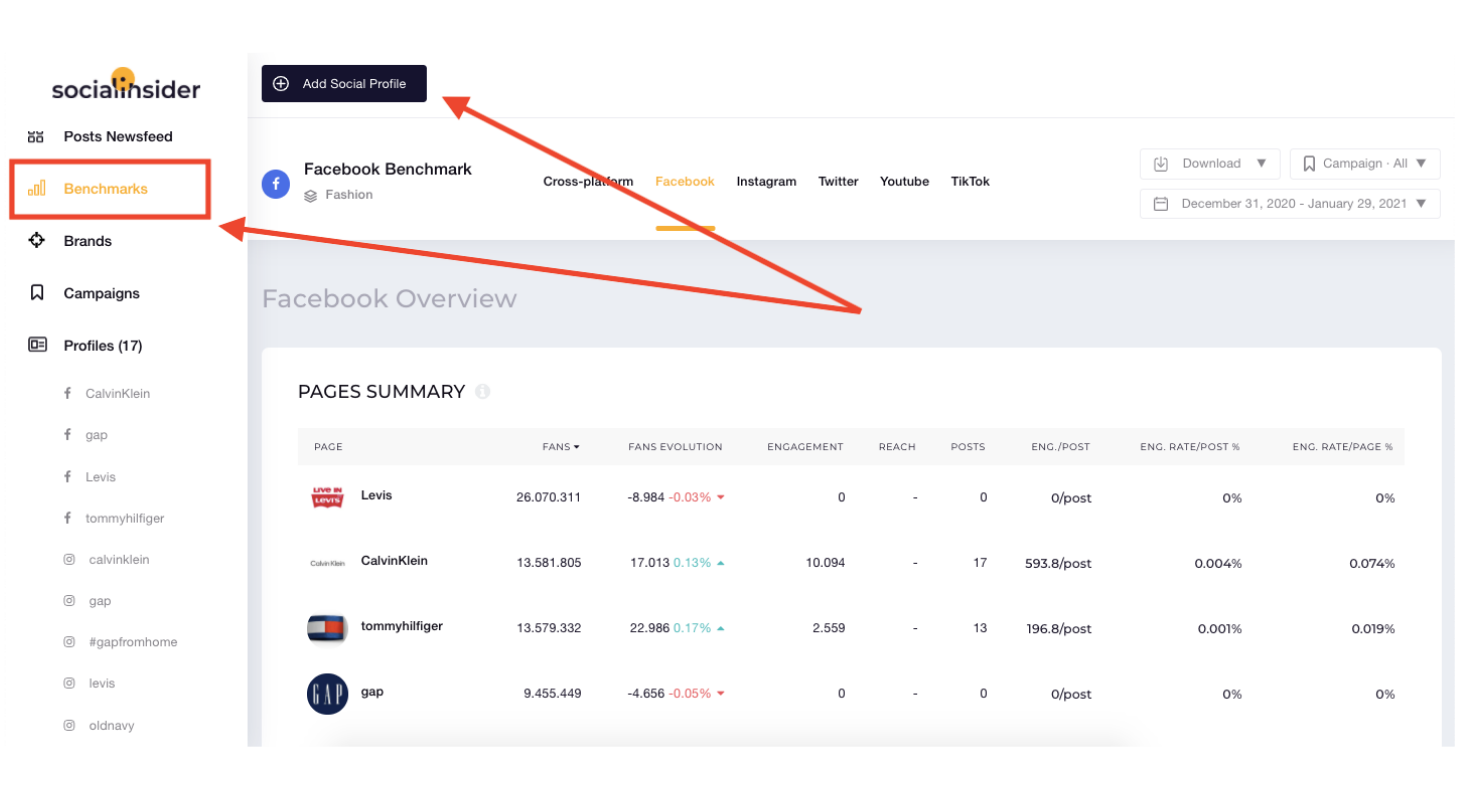Image resolution: width=1460 pixels, height=800 pixels.
Task: Click CalvinKlein 593.8/post value
Action: [x=1058, y=563]
